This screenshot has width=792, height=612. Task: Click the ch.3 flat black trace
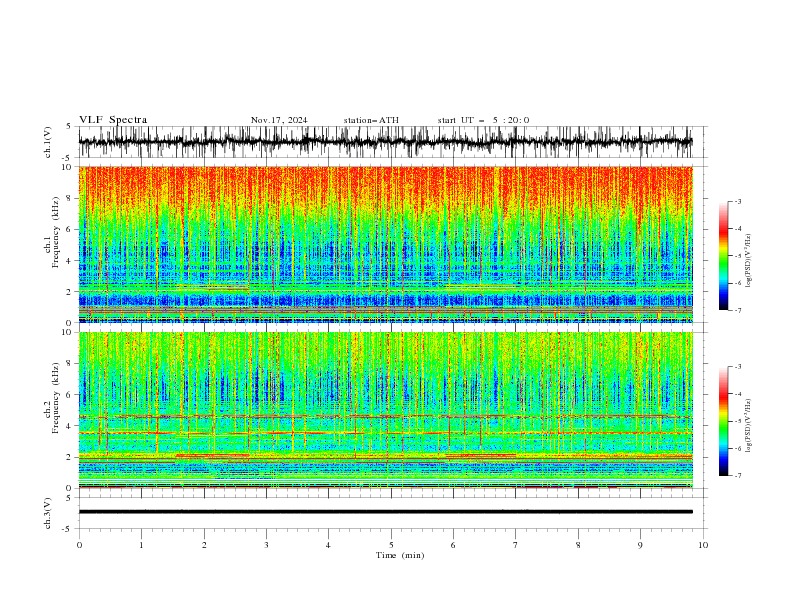[x=386, y=512]
